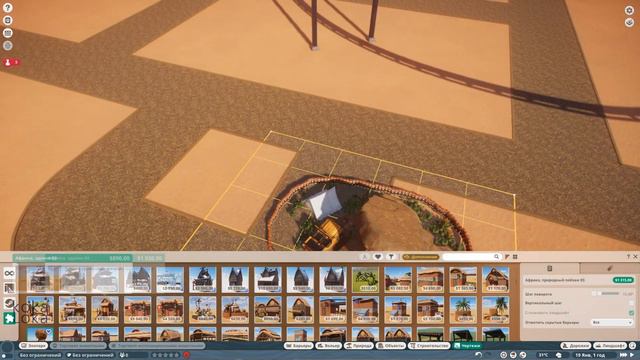Toggle the checked checkbox below Вертикальный шаг
This screenshot has width=640, height=360.
[x=631, y=313]
